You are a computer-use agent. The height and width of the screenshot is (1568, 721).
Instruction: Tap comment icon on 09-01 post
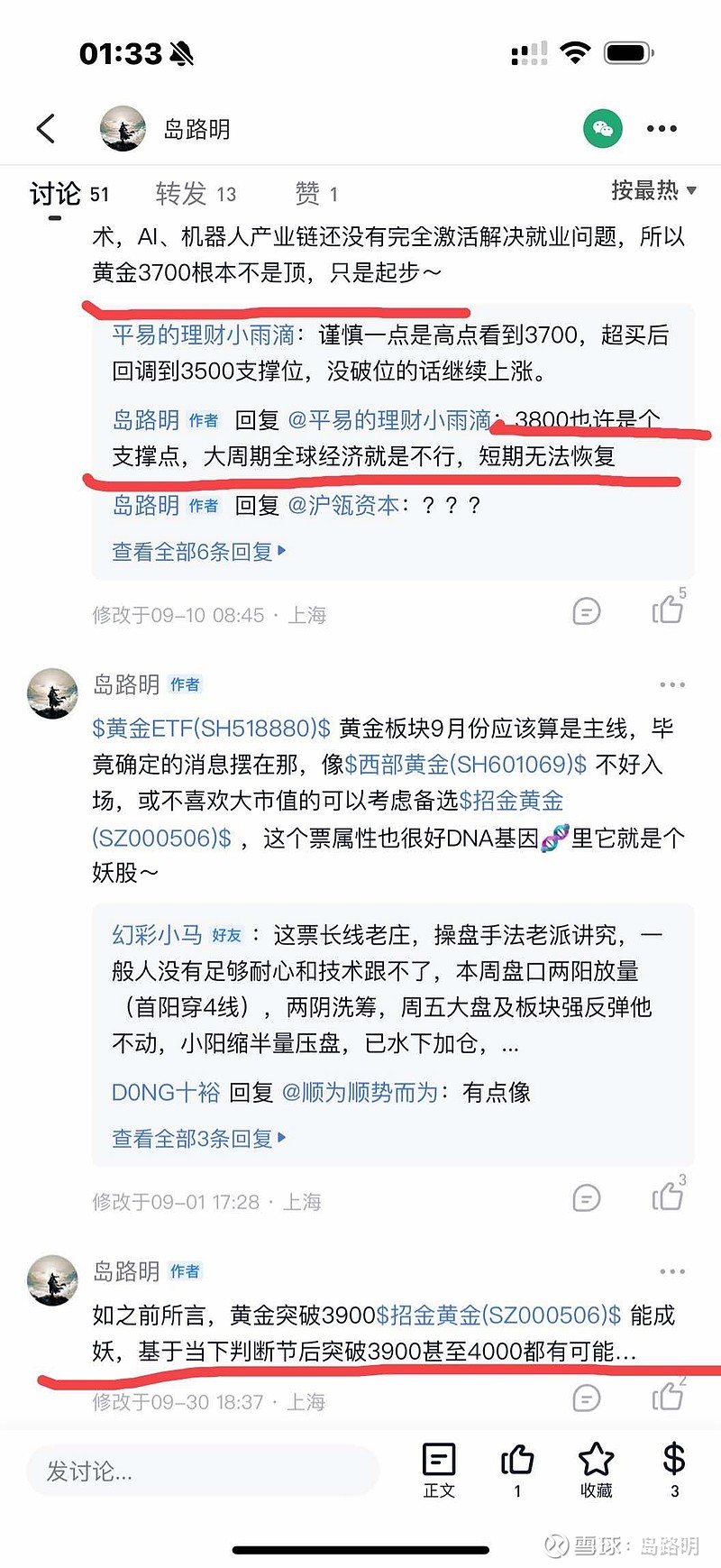587,1198
